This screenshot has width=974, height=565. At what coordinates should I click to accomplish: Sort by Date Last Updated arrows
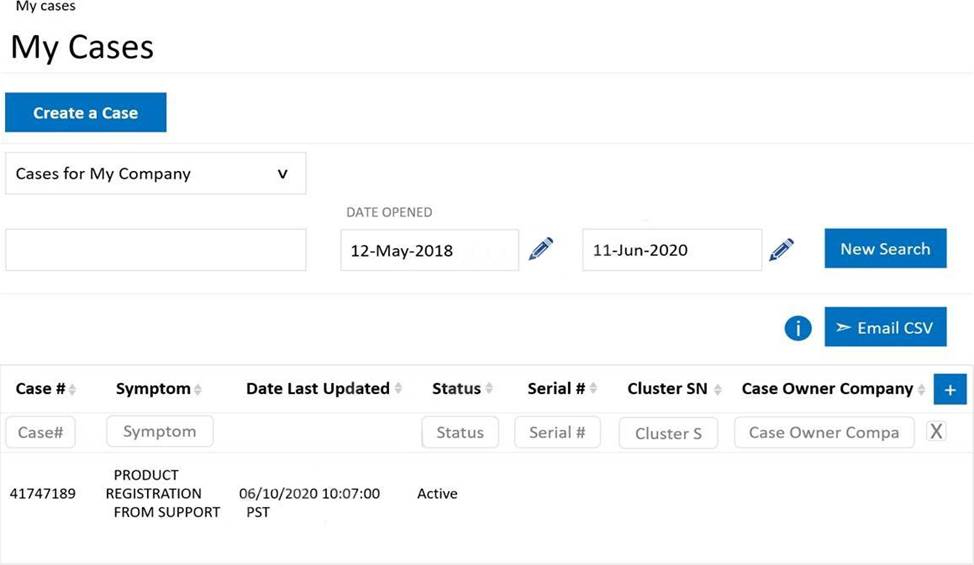tap(399, 389)
